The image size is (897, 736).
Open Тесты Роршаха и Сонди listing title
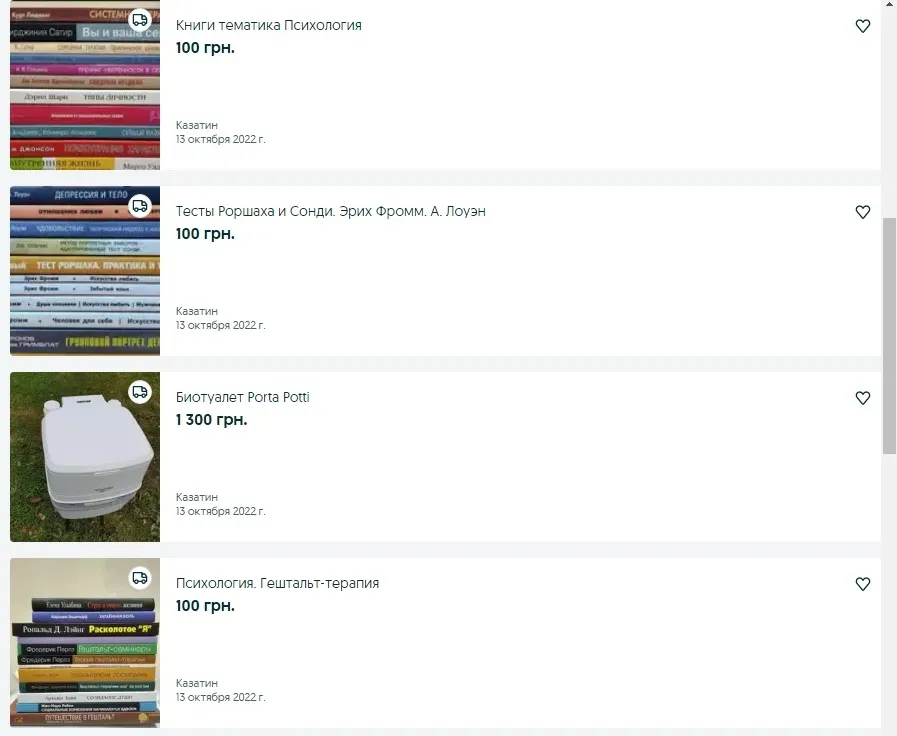331,211
